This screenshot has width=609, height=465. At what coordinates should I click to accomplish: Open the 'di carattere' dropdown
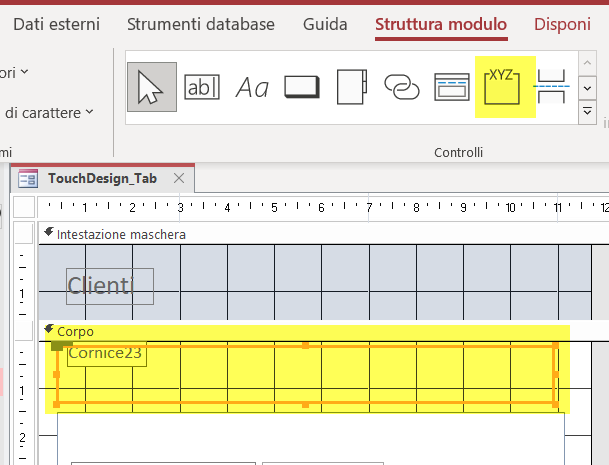48,112
